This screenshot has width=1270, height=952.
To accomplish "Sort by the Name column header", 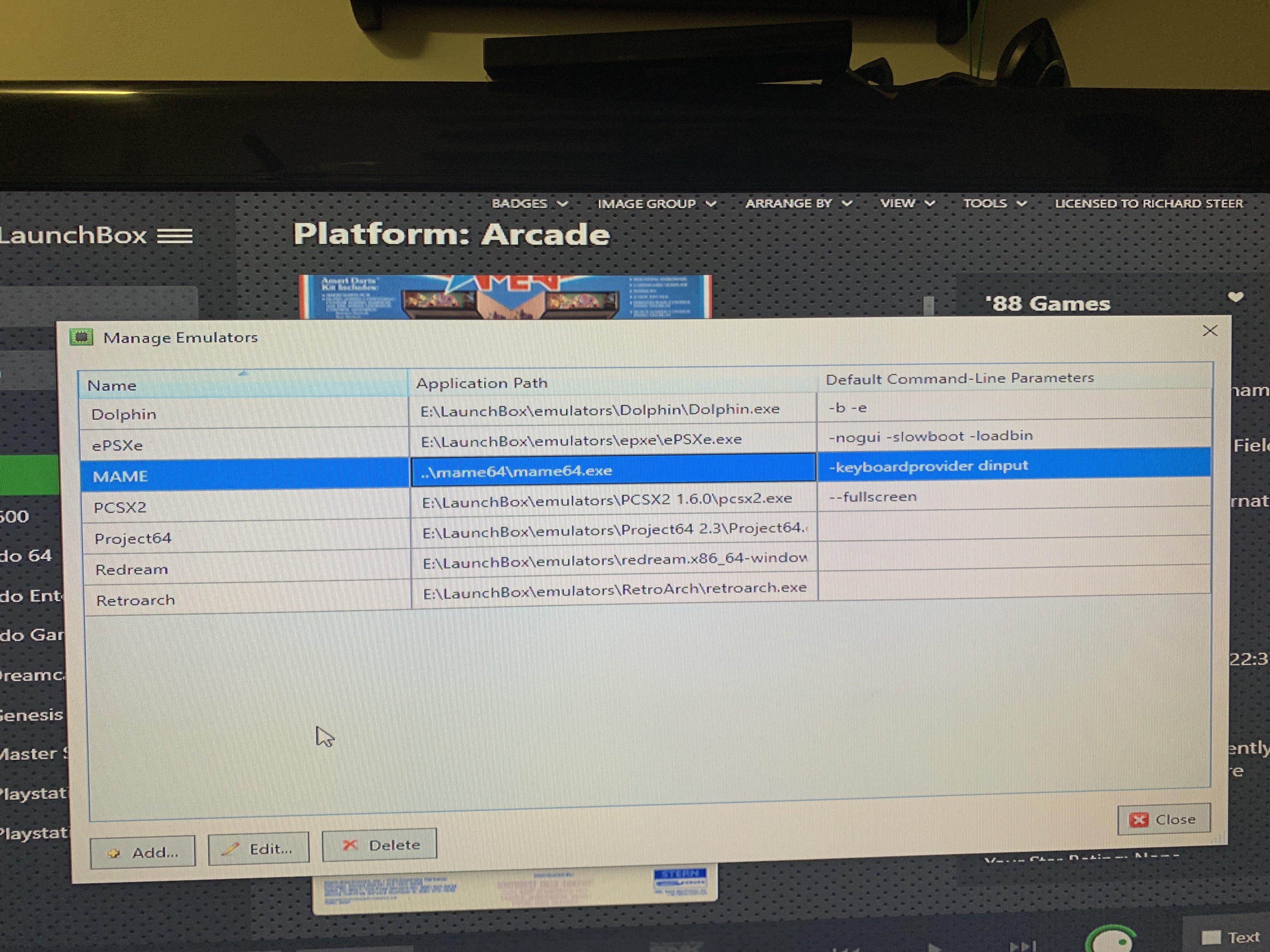I will point(243,384).
